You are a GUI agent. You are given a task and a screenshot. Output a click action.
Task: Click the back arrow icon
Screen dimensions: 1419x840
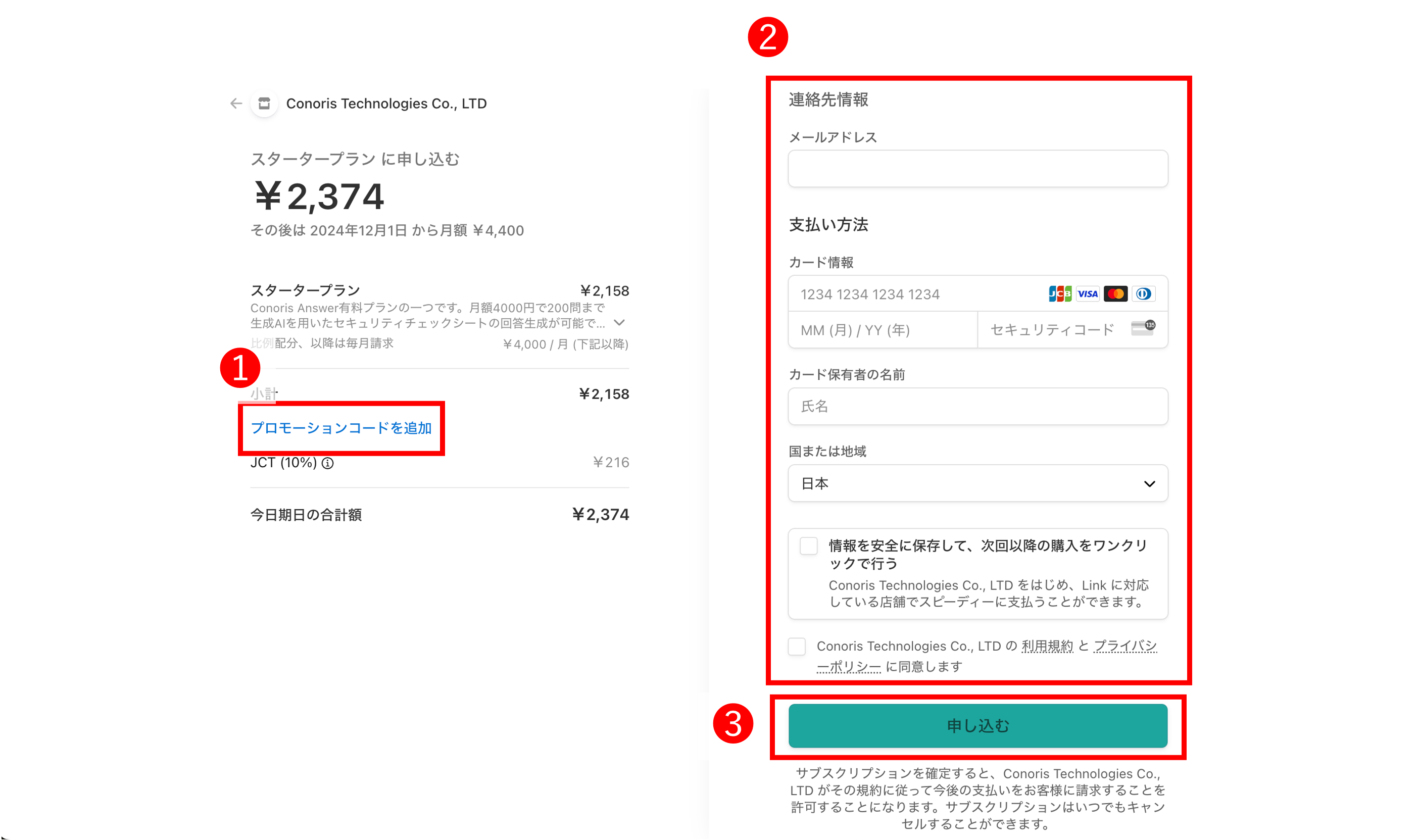click(x=236, y=104)
